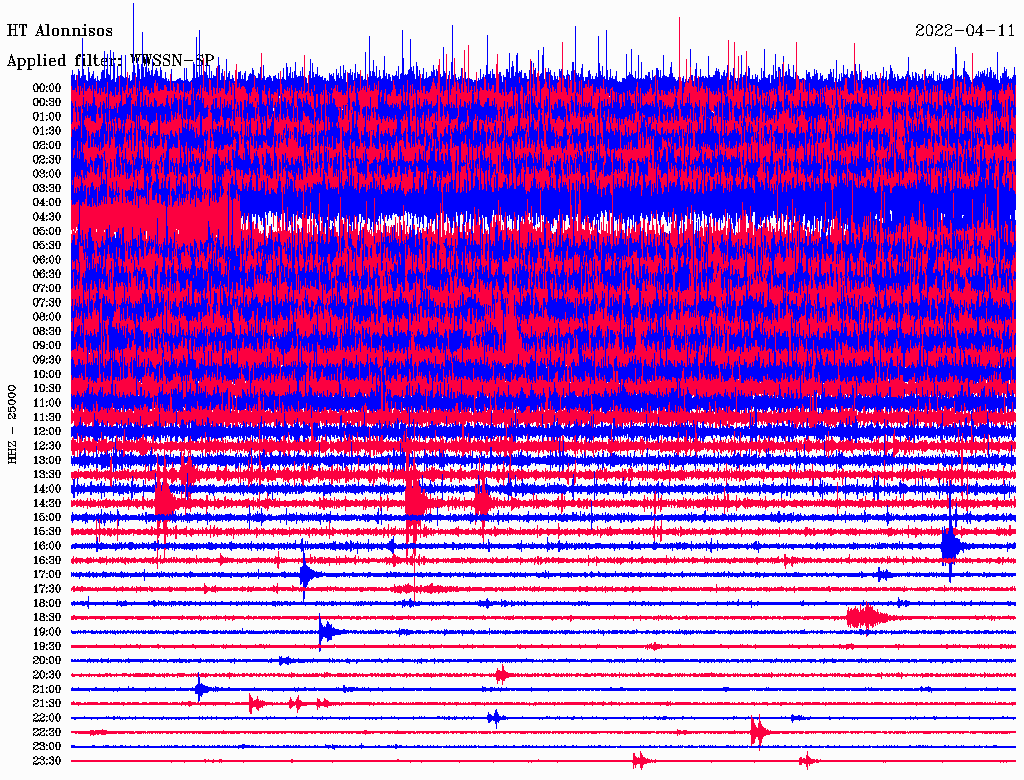Select the 05:30 time label

(x=47, y=246)
